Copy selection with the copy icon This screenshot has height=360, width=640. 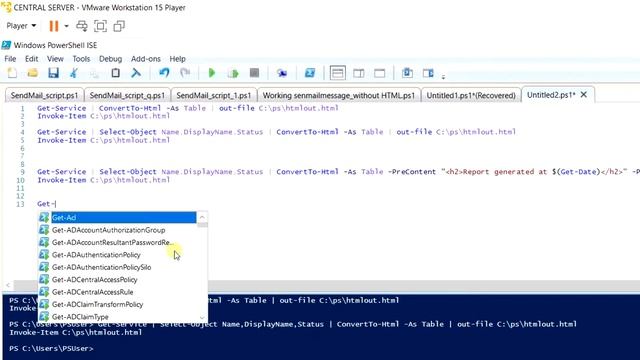click(x=95, y=73)
